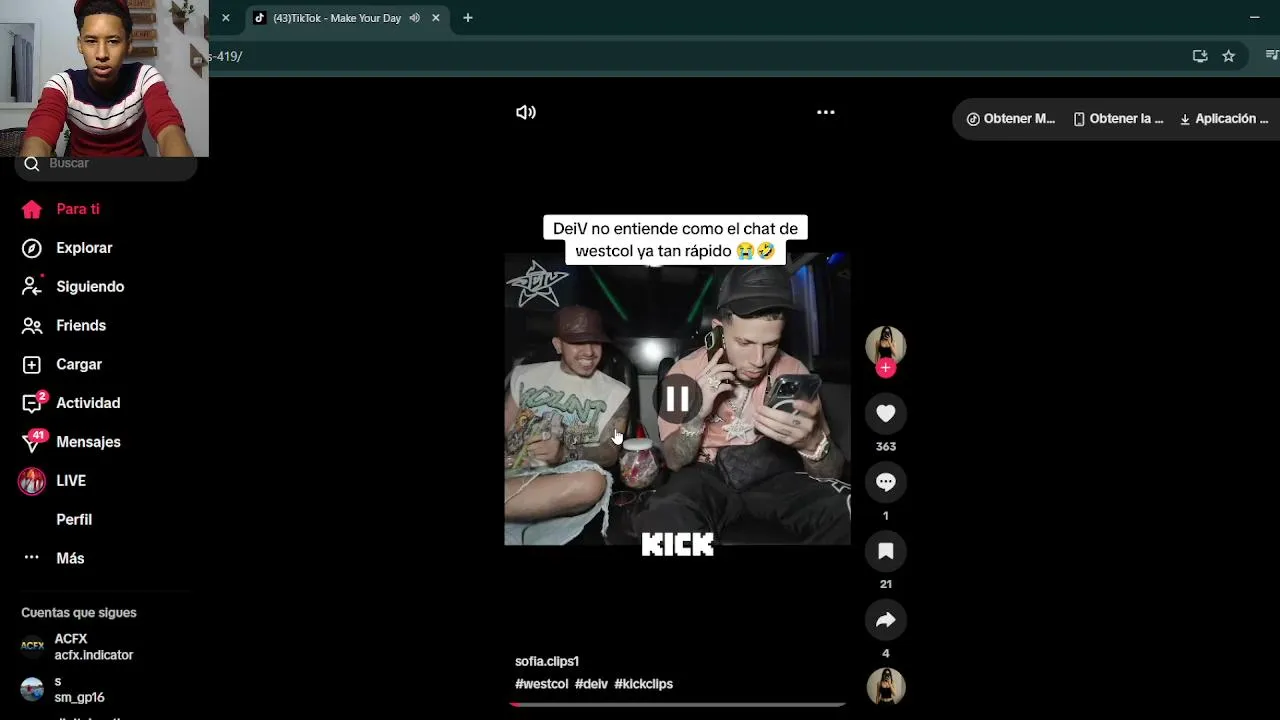This screenshot has width=1280, height=720.
Task: Click the search magnifier icon
Action: (32, 164)
